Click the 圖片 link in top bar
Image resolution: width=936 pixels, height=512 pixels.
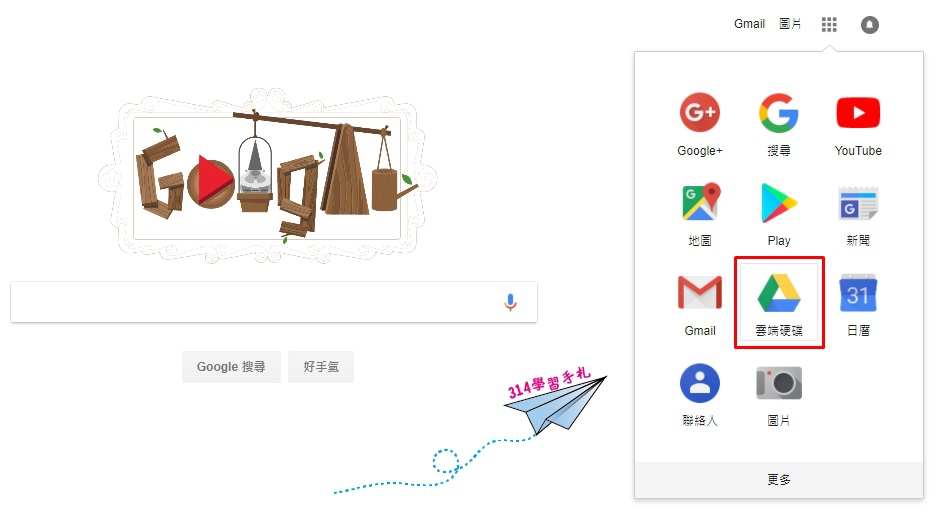(790, 24)
